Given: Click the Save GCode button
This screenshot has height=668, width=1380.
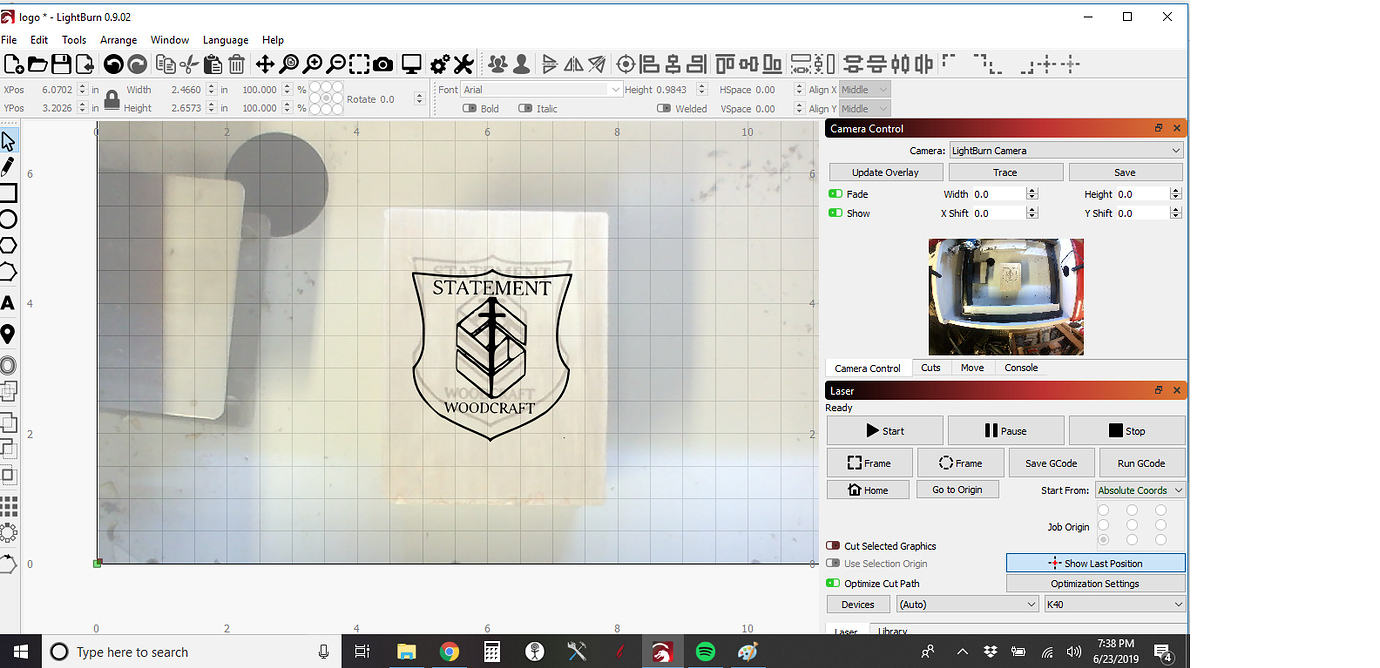Looking at the screenshot, I should (x=1050, y=463).
